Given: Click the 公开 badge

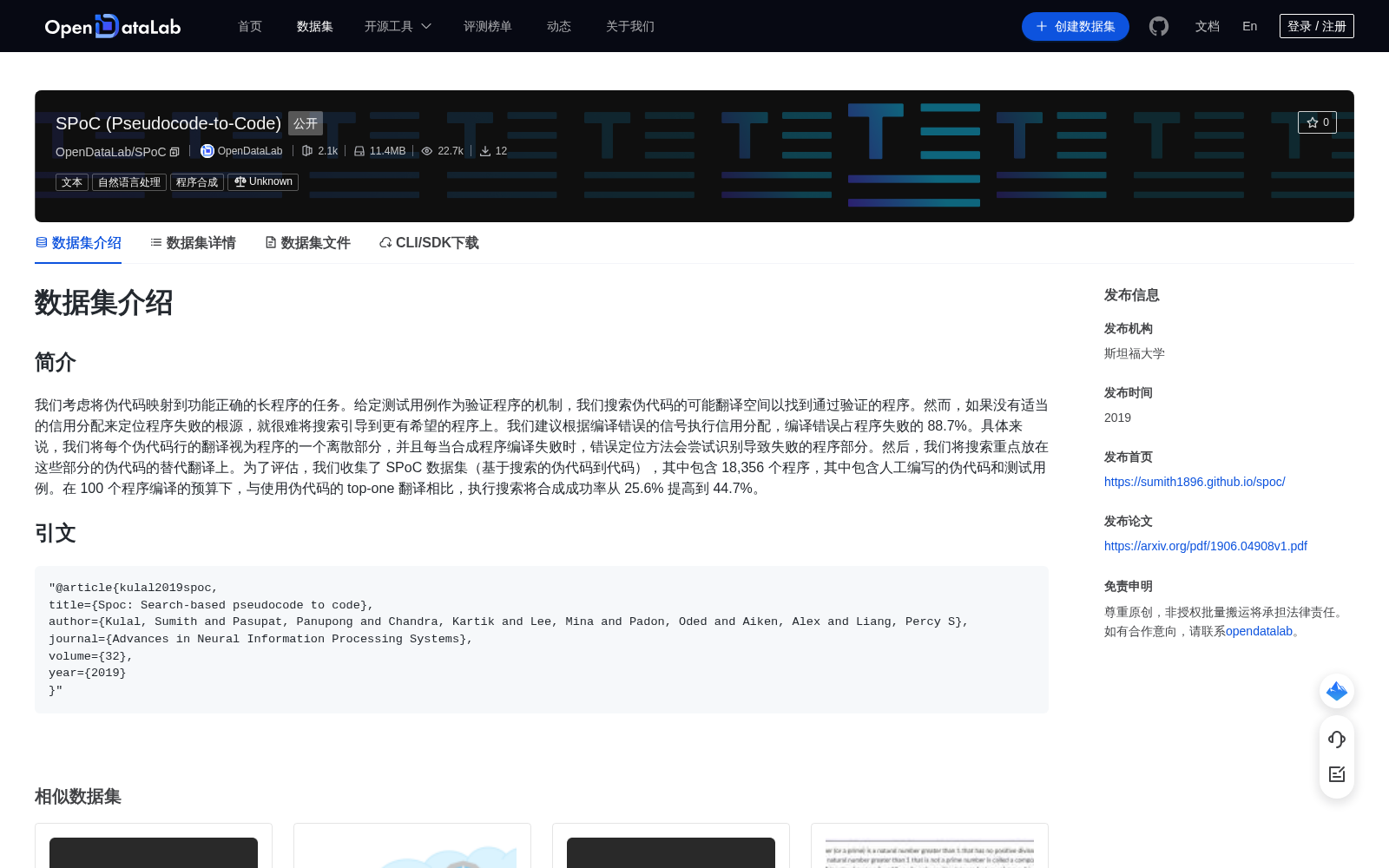Looking at the screenshot, I should click(x=306, y=123).
